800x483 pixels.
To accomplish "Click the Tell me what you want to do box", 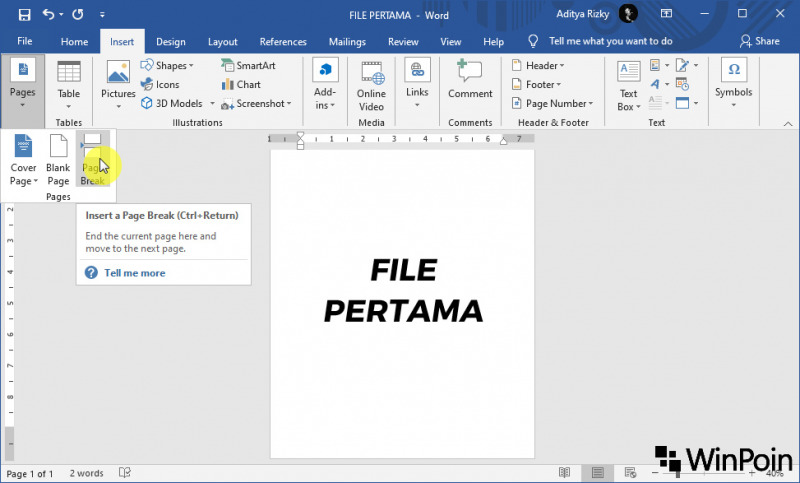I will 610,41.
